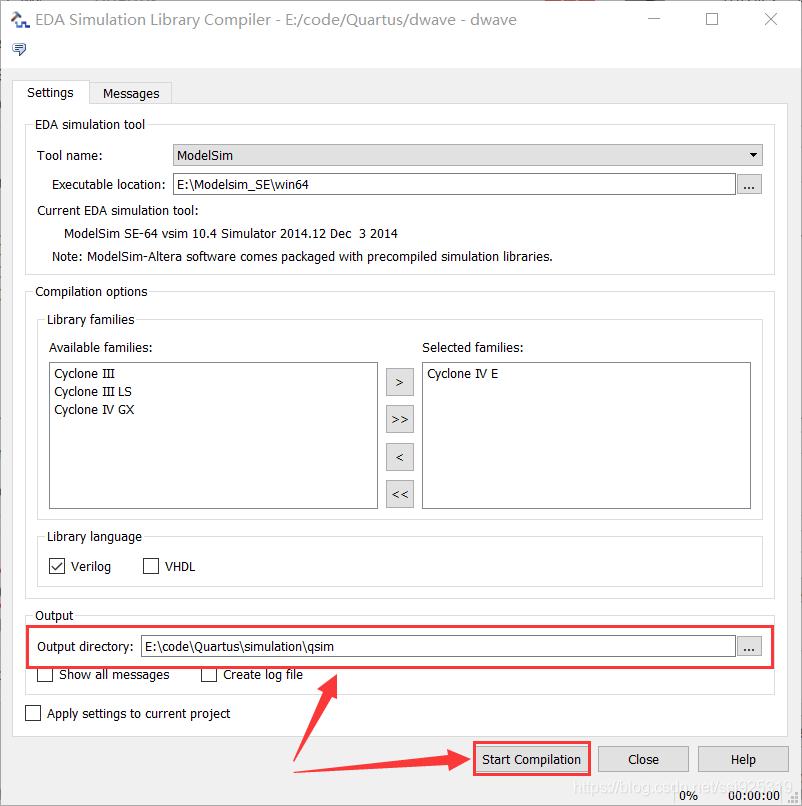Browse for output directory with ellipsis button
The image size is (802, 806).
[x=749, y=647]
